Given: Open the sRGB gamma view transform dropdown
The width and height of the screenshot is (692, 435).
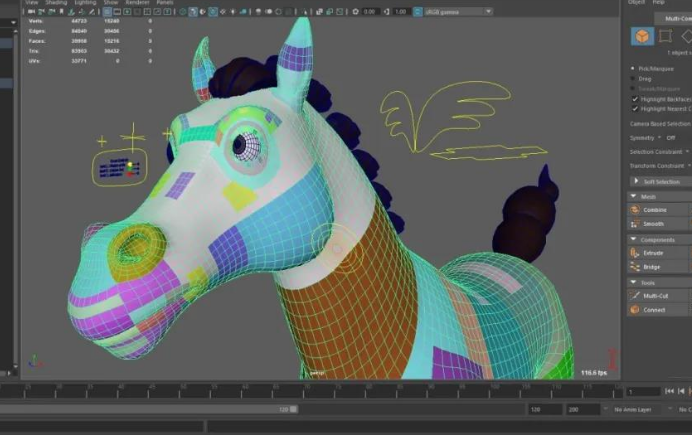Looking at the screenshot, I should point(458,12).
